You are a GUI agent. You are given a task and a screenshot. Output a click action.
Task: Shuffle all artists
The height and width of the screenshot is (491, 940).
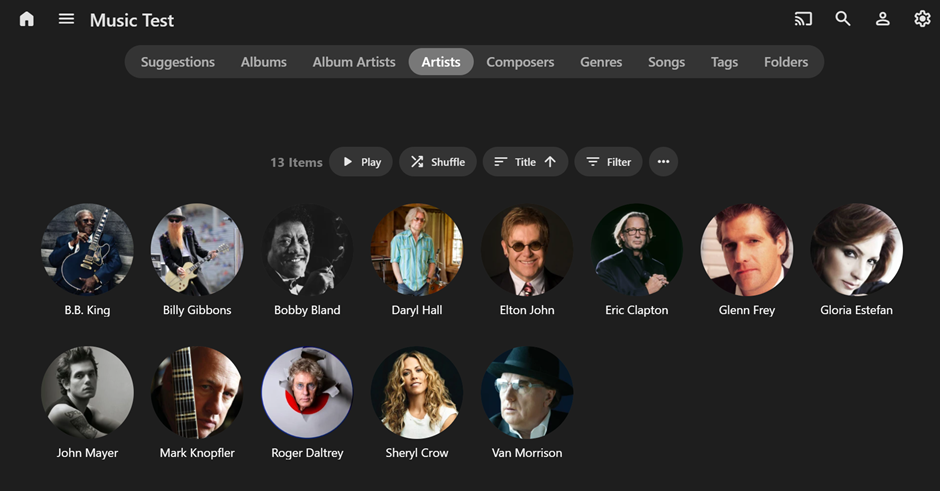click(438, 162)
